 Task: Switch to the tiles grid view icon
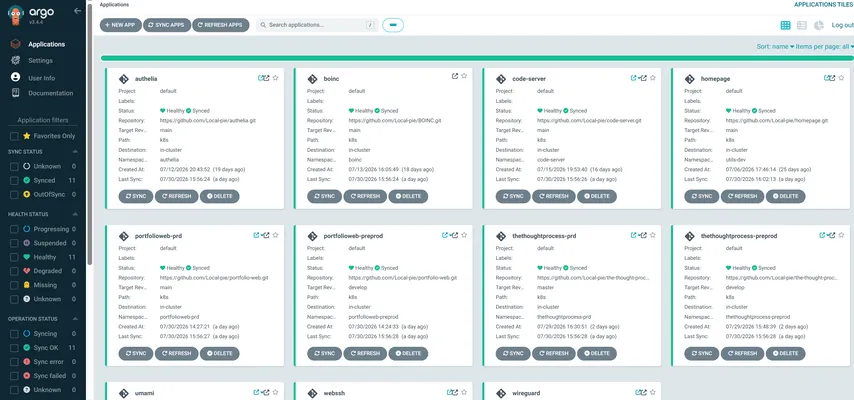click(785, 25)
